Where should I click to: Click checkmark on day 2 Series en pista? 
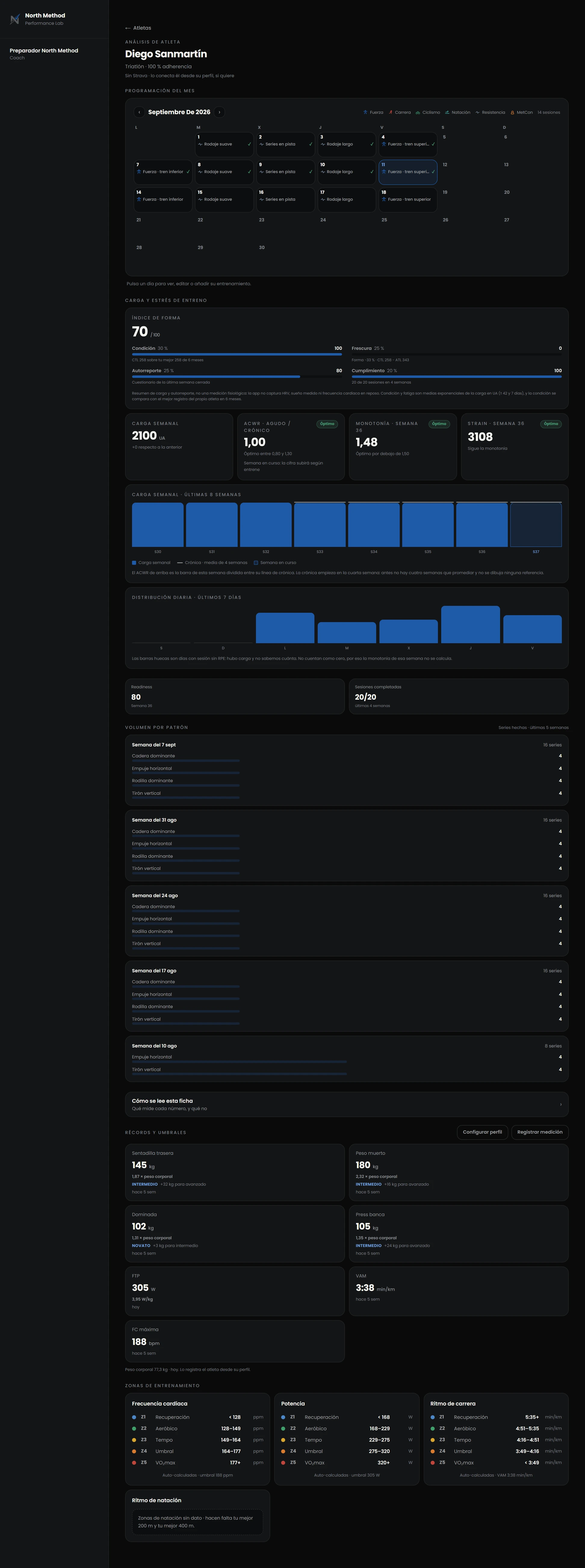[311, 144]
